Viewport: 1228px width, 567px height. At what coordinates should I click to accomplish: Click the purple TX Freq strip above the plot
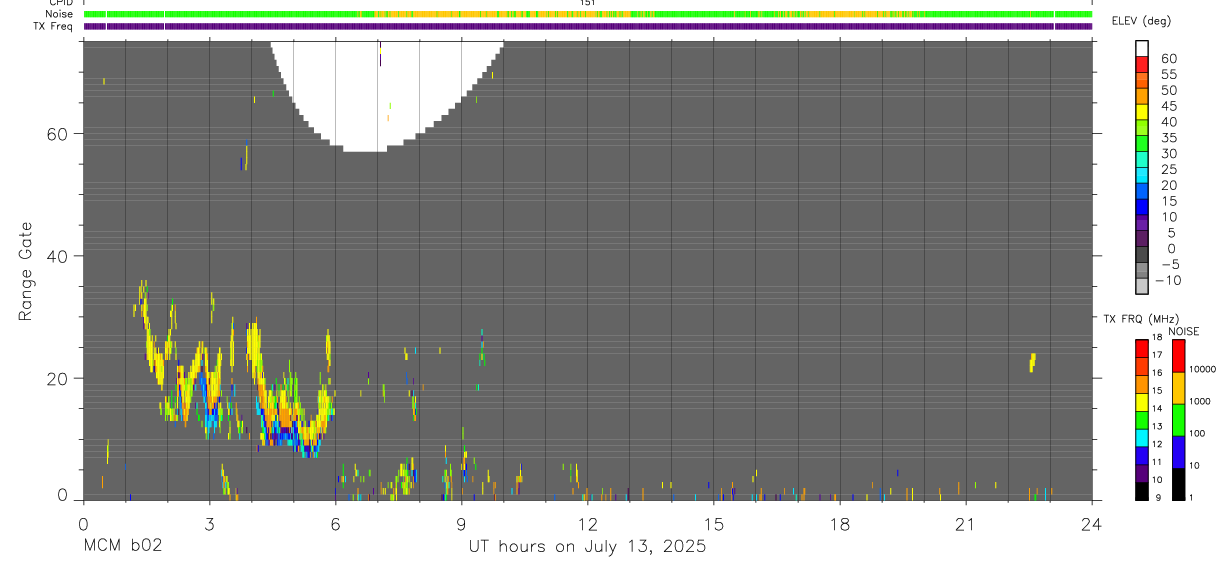[x=588, y=26]
